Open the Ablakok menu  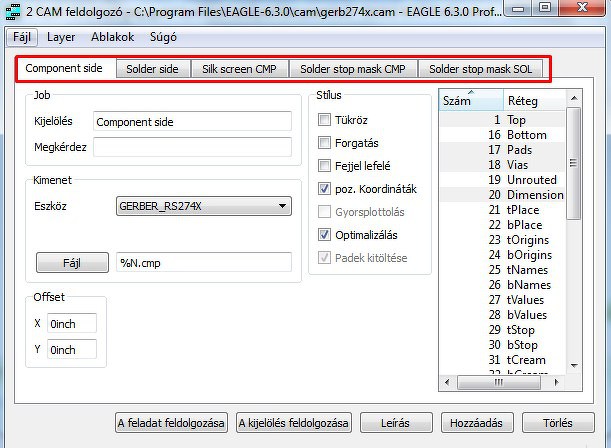(x=112, y=37)
